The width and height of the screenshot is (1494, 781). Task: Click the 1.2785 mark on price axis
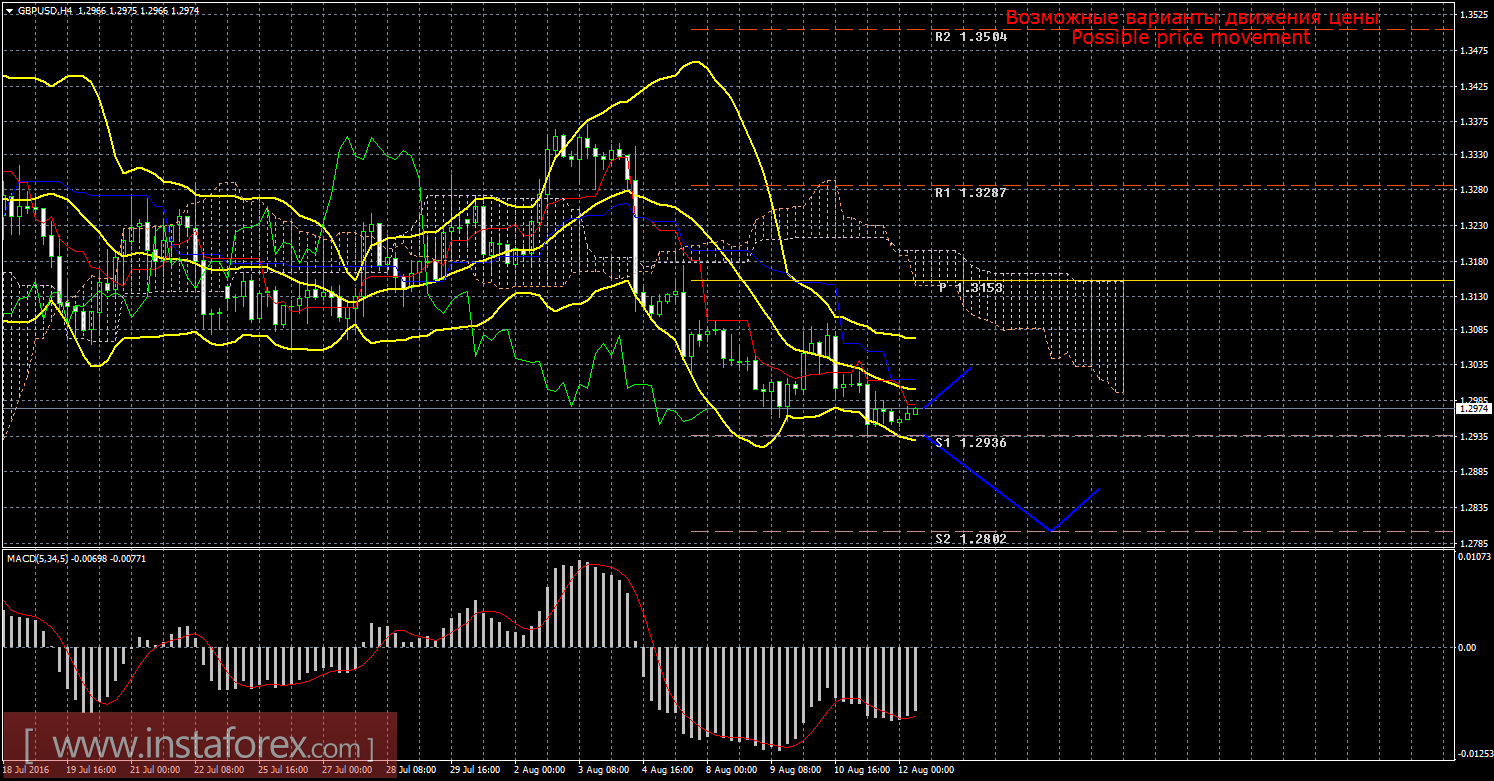(1473, 543)
